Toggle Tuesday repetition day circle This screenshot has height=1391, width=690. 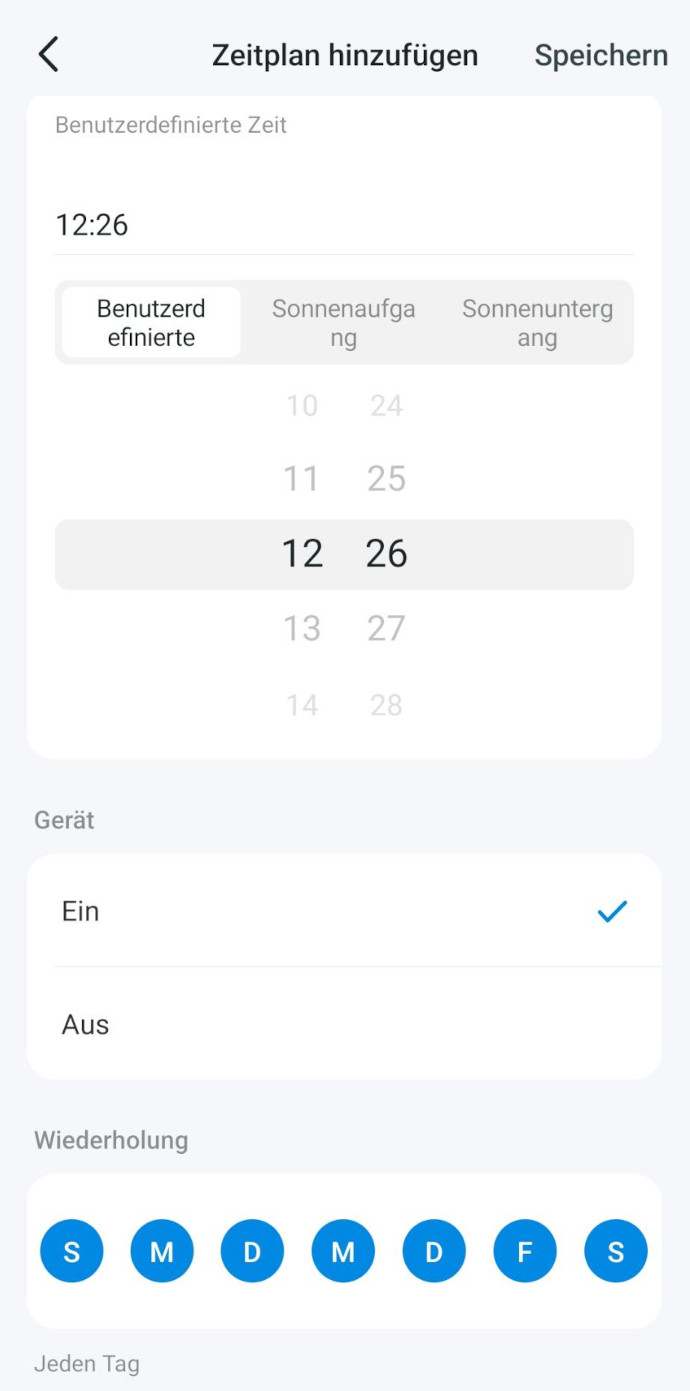pyautogui.click(x=252, y=1251)
